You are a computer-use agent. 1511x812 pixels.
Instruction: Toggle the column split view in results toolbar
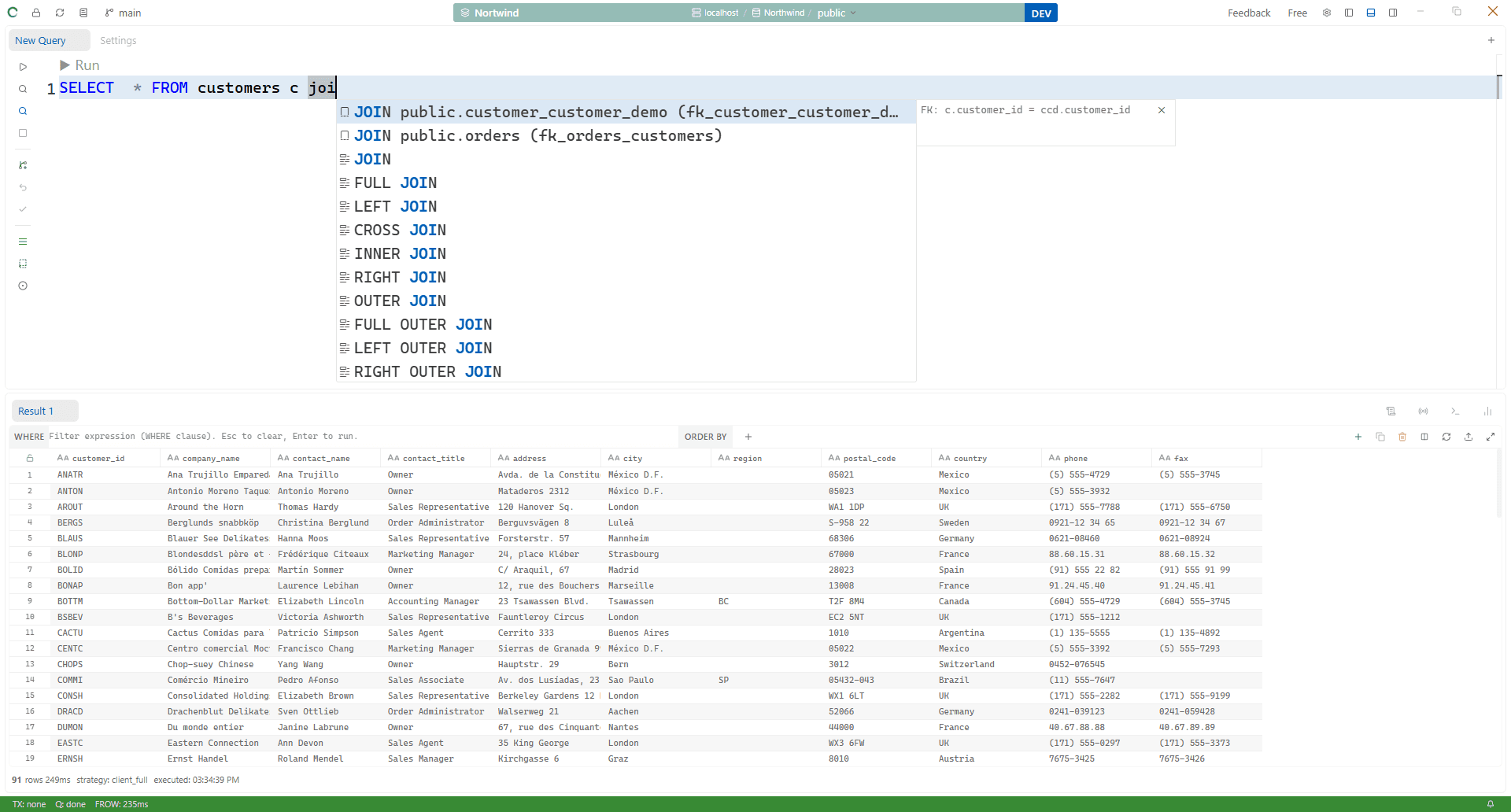pos(1424,437)
